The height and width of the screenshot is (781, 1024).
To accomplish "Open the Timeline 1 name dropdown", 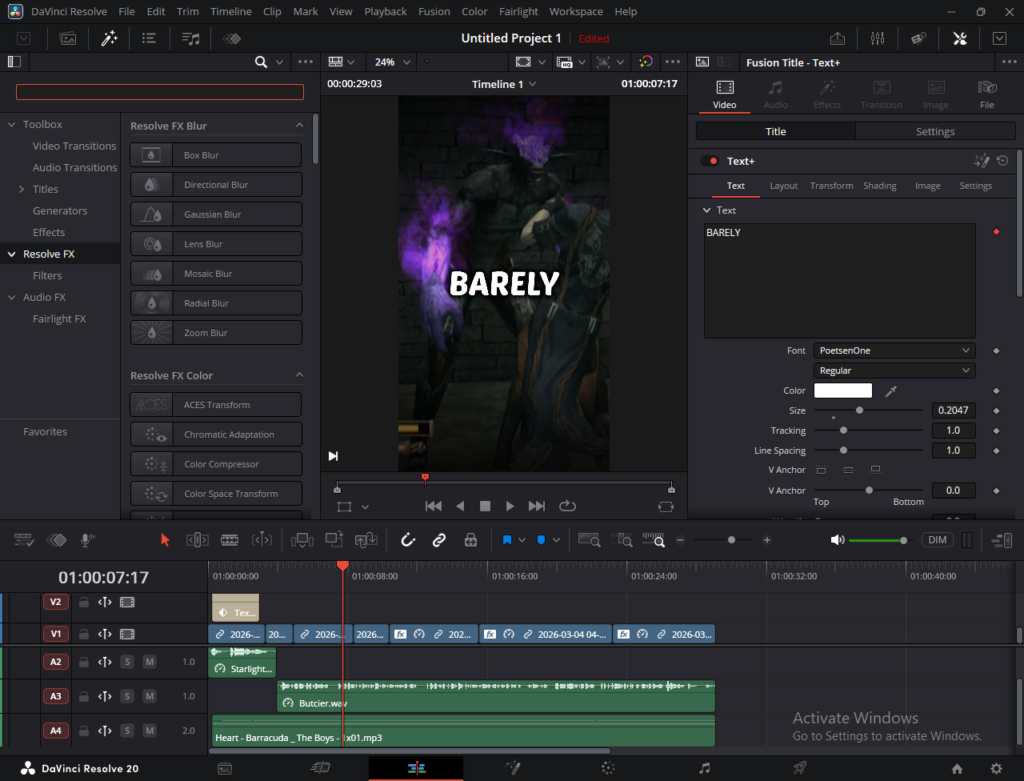I will (x=504, y=84).
